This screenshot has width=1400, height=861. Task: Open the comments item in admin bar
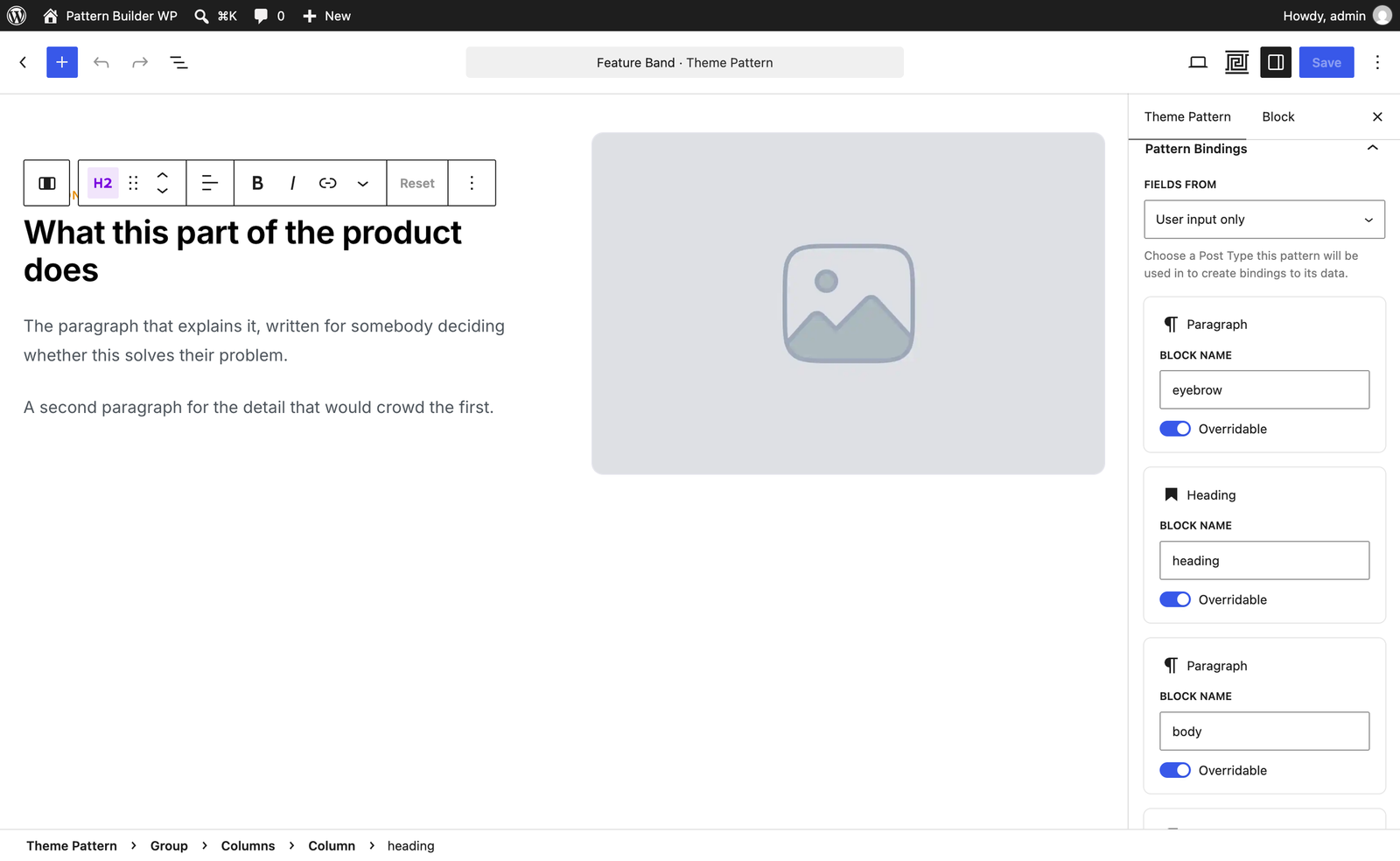coord(269,16)
